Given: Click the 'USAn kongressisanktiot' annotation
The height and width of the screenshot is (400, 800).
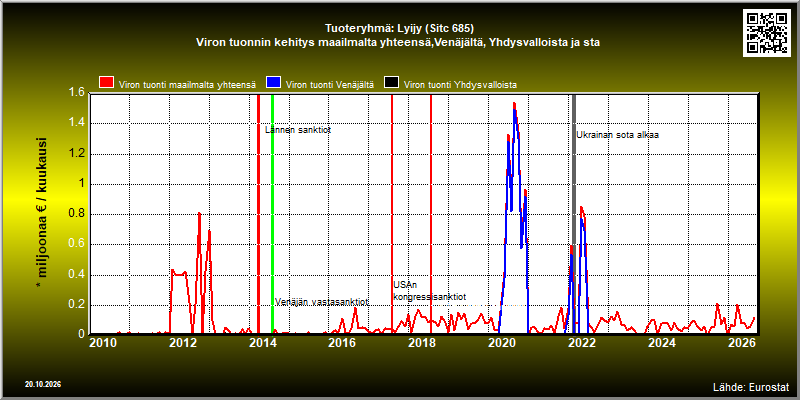Looking at the screenshot, I should tap(430, 291).
